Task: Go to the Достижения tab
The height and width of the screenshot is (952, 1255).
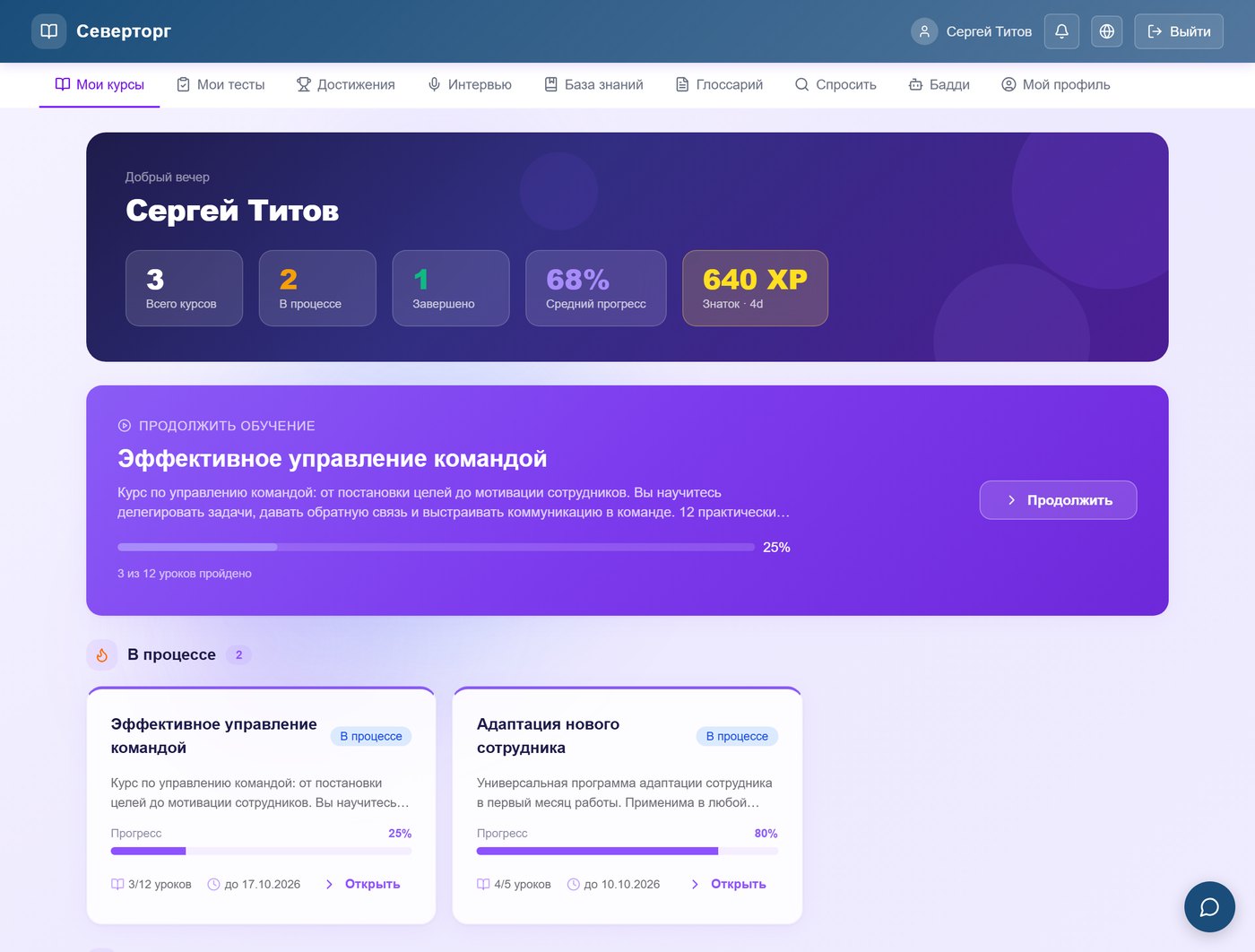Action: (x=346, y=85)
